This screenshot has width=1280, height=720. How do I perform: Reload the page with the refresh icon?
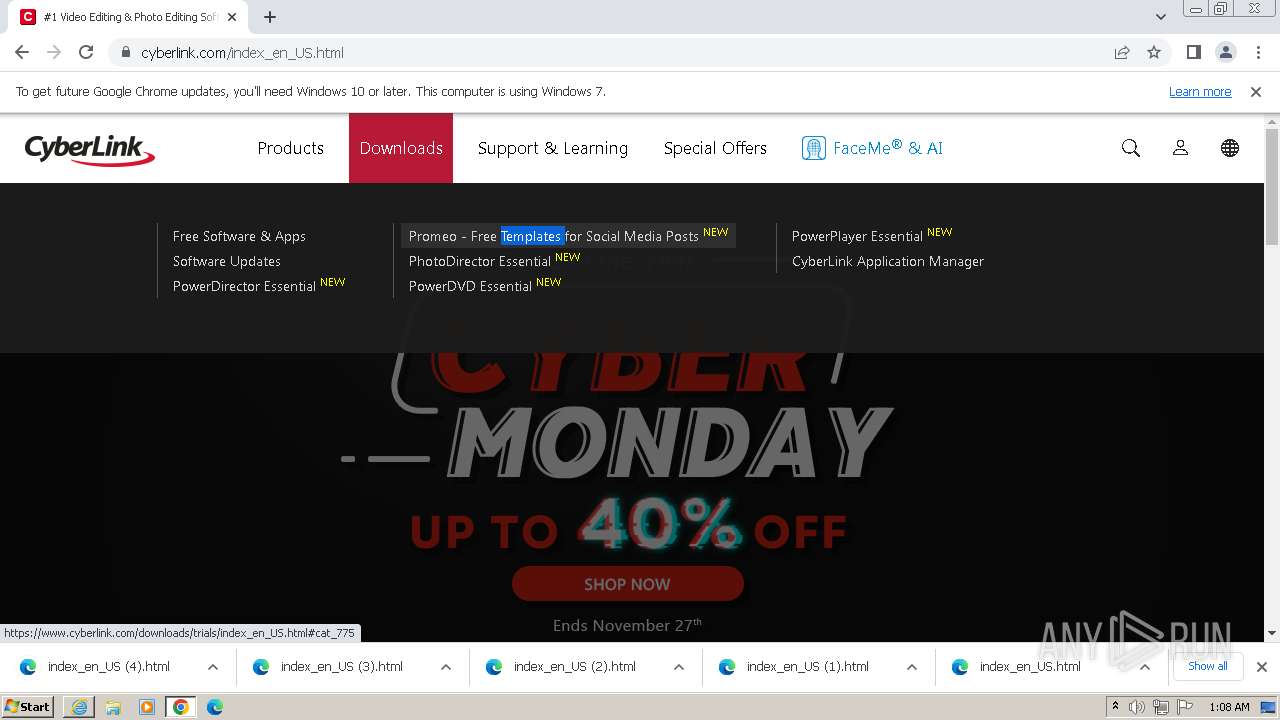point(86,52)
